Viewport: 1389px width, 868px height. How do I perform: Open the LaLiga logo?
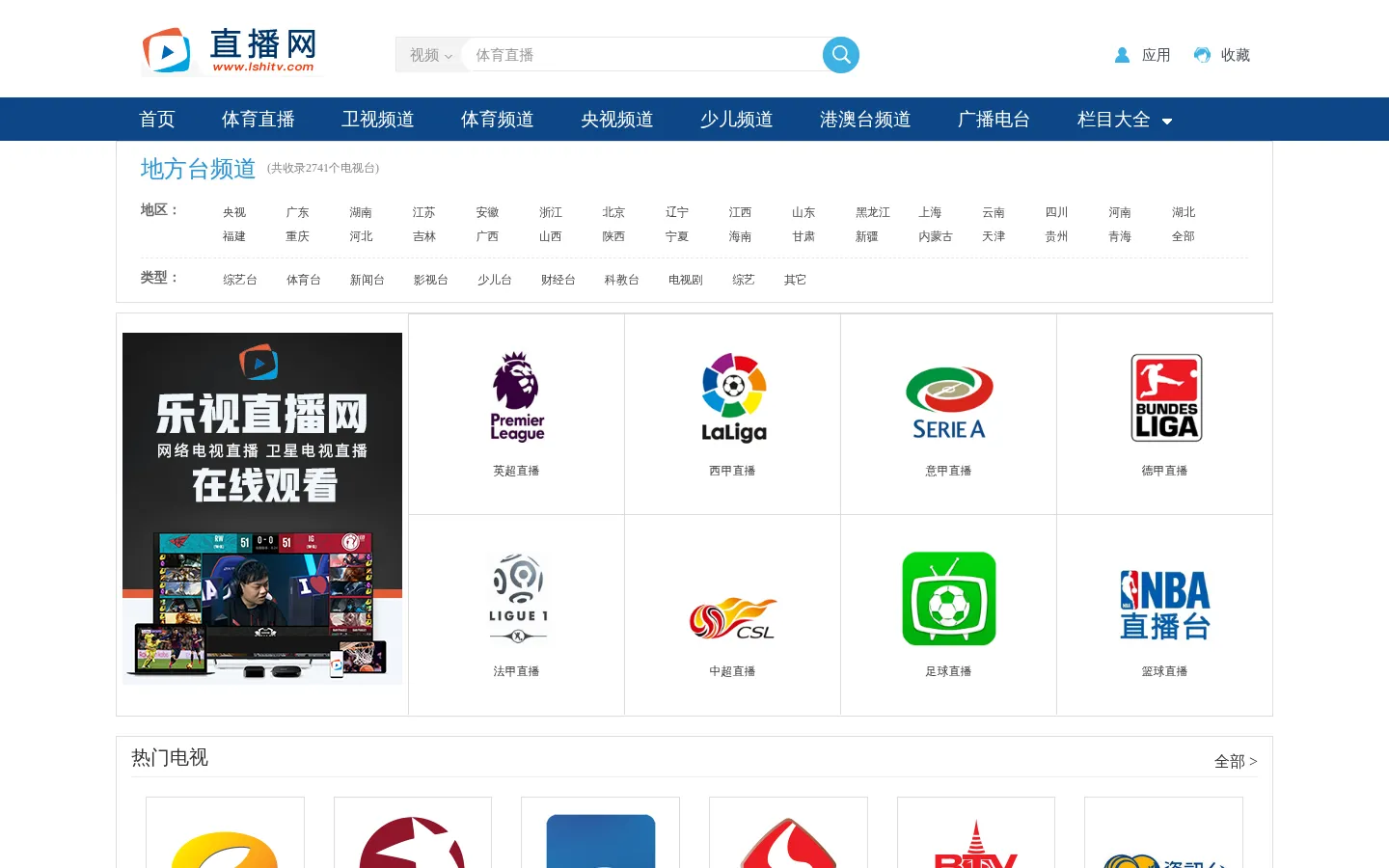pos(733,397)
